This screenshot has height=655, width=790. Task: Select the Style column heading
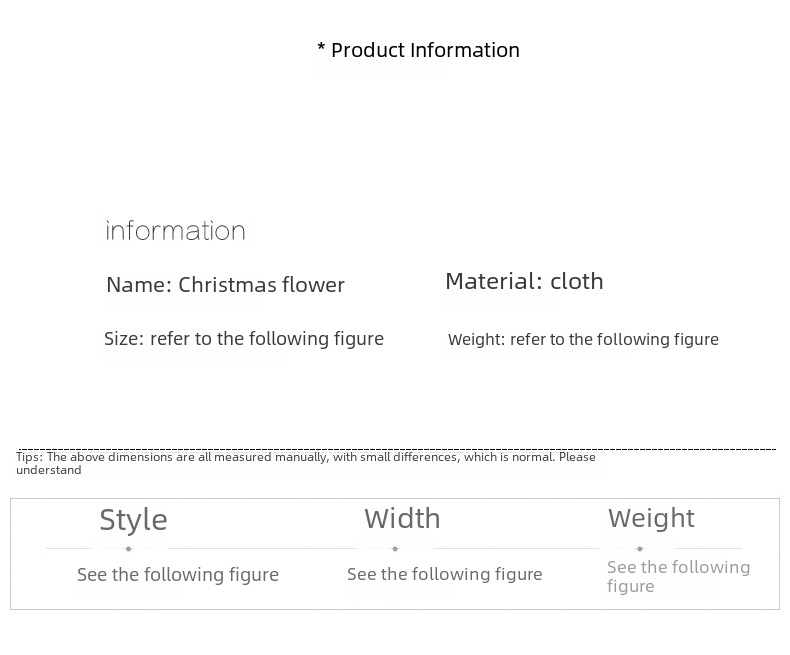point(133,520)
